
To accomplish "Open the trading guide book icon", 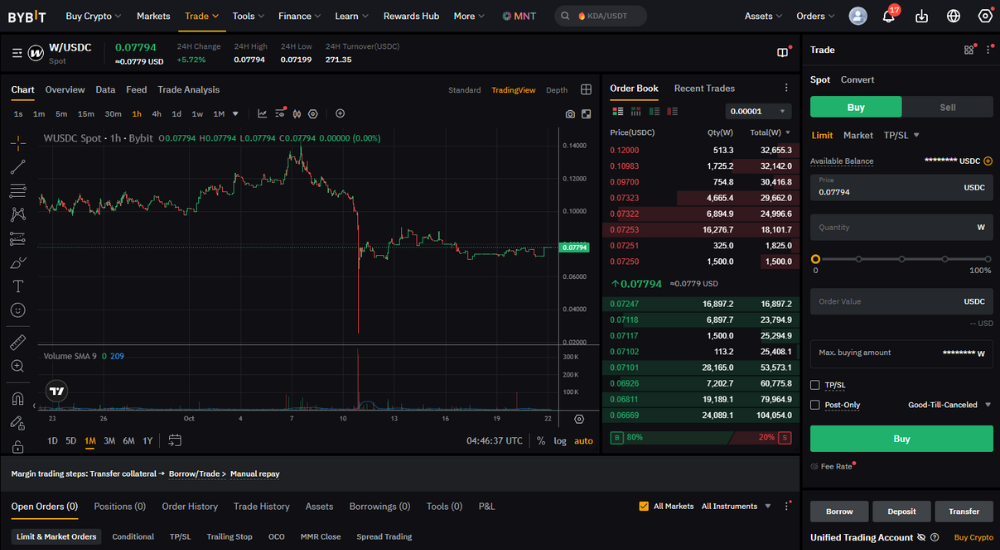I will pos(783,52).
